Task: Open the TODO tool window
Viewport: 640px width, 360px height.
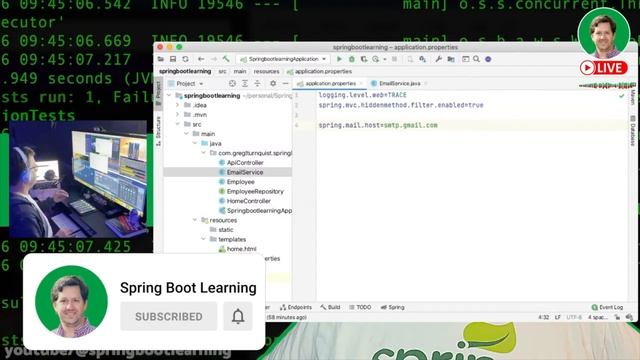Action: (x=360, y=307)
